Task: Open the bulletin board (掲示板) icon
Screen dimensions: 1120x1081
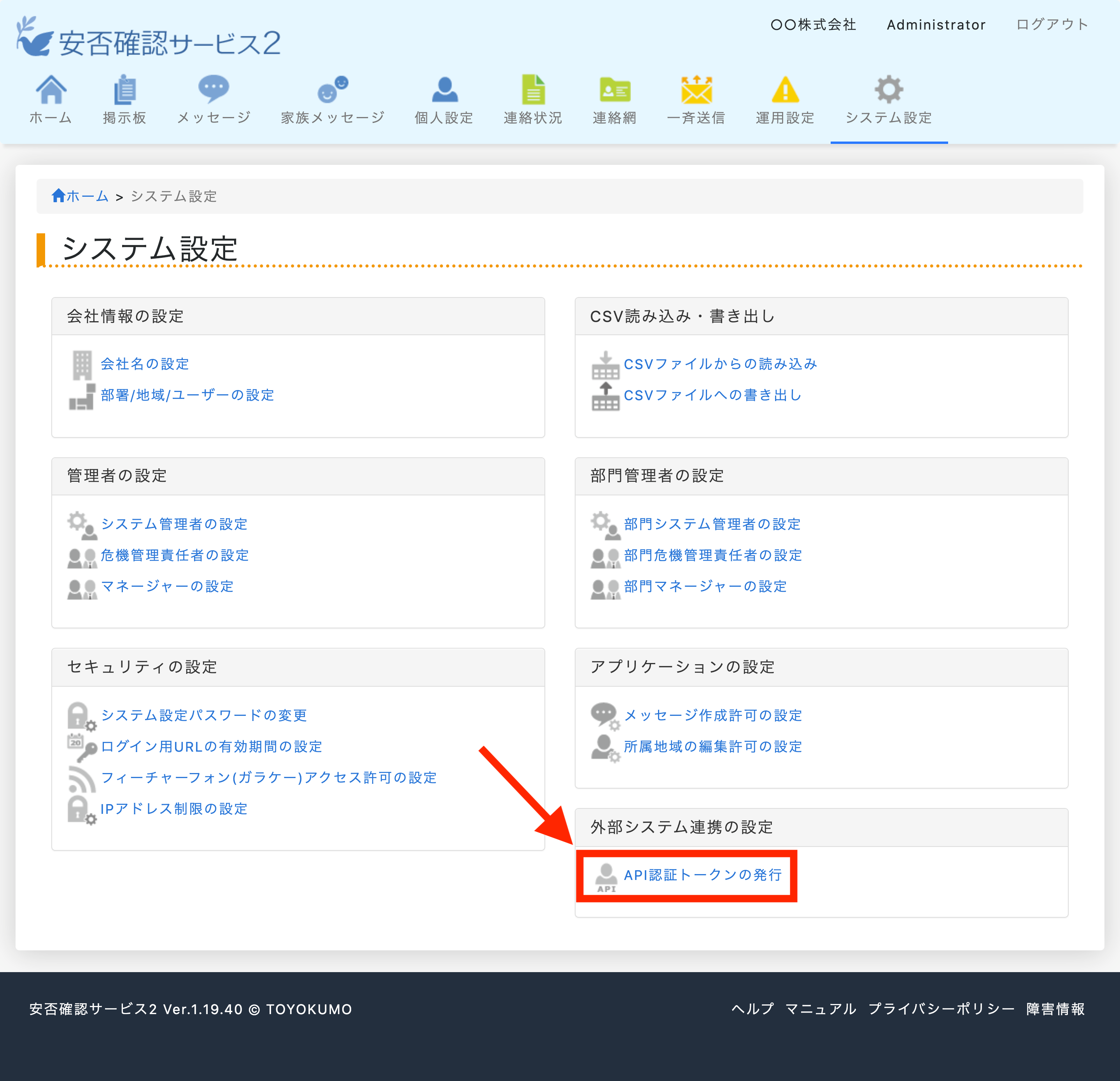Action: [124, 89]
